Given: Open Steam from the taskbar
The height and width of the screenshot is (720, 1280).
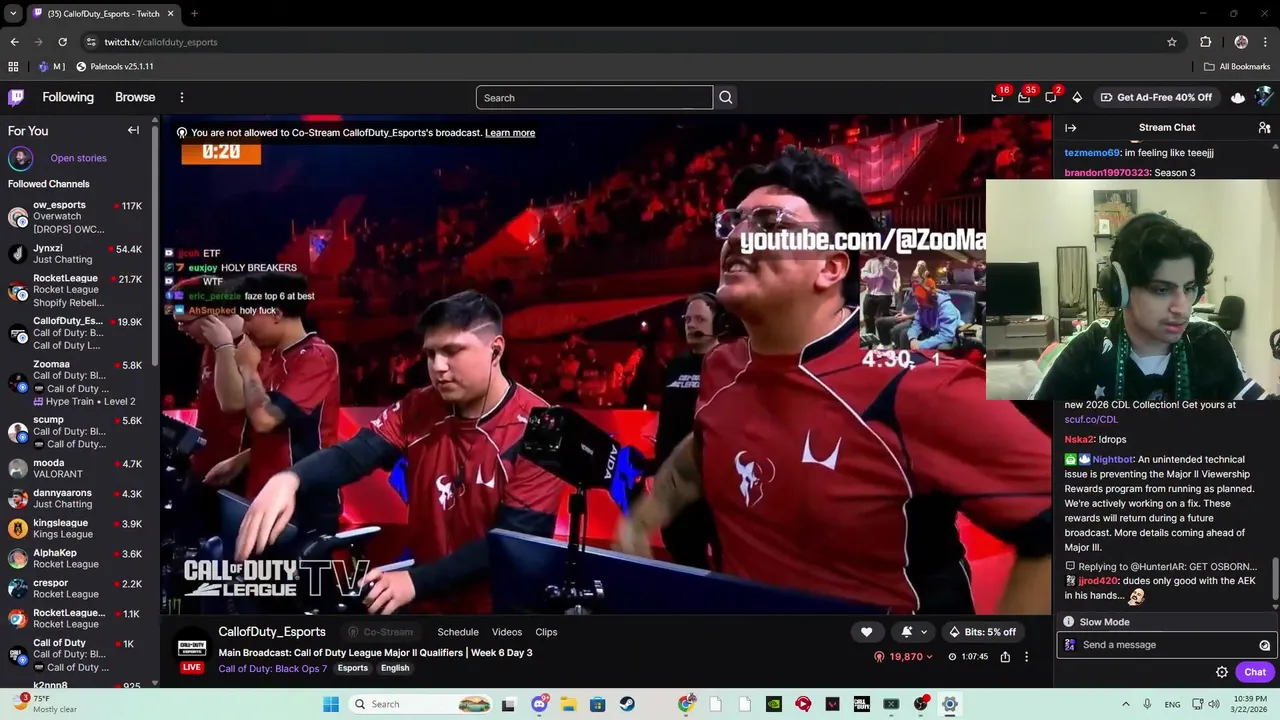Looking at the screenshot, I should point(627,704).
